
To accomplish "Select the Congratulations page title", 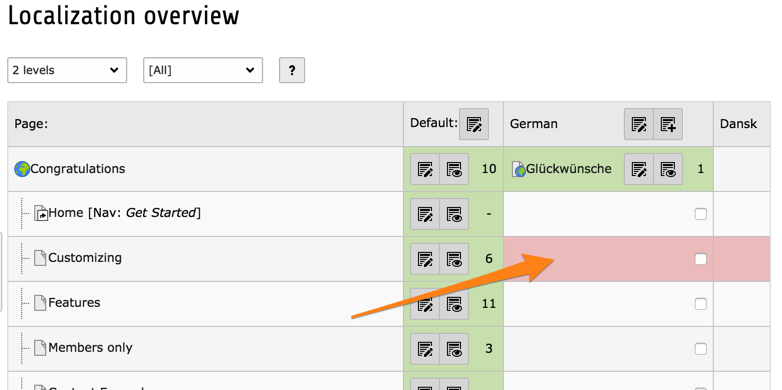I will (78, 169).
